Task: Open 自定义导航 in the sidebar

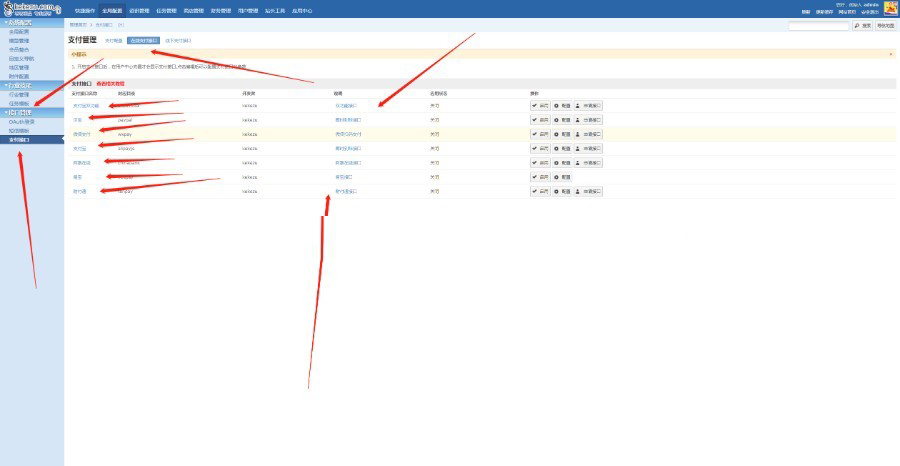Action: 21,59
